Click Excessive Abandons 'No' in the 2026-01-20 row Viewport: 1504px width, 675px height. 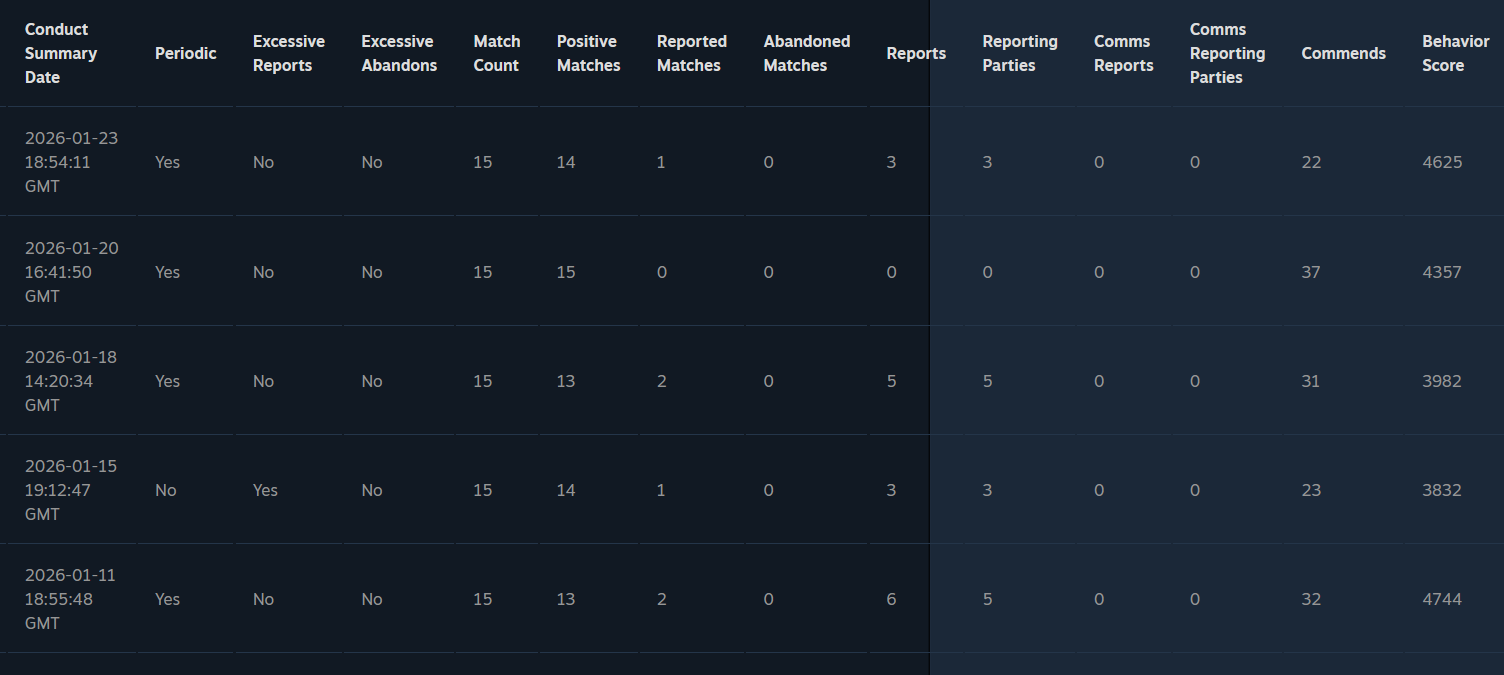tap(372, 272)
